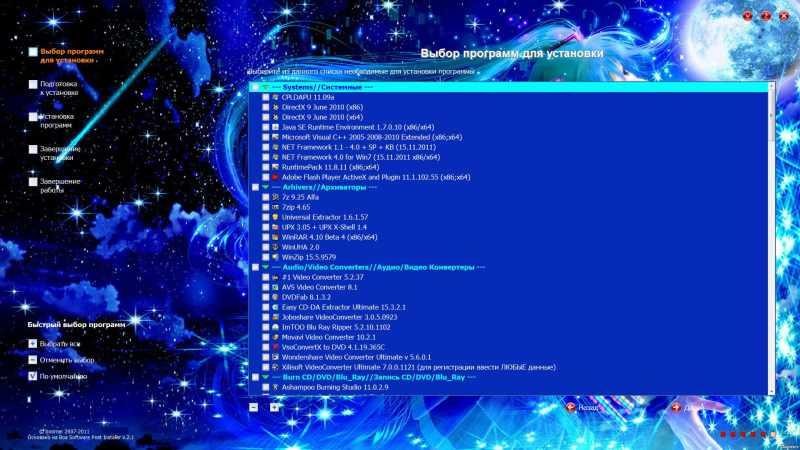800x450 pixels.
Task: Click the Ashampoo Burning Studio icon
Action: [x=276, y=387]
